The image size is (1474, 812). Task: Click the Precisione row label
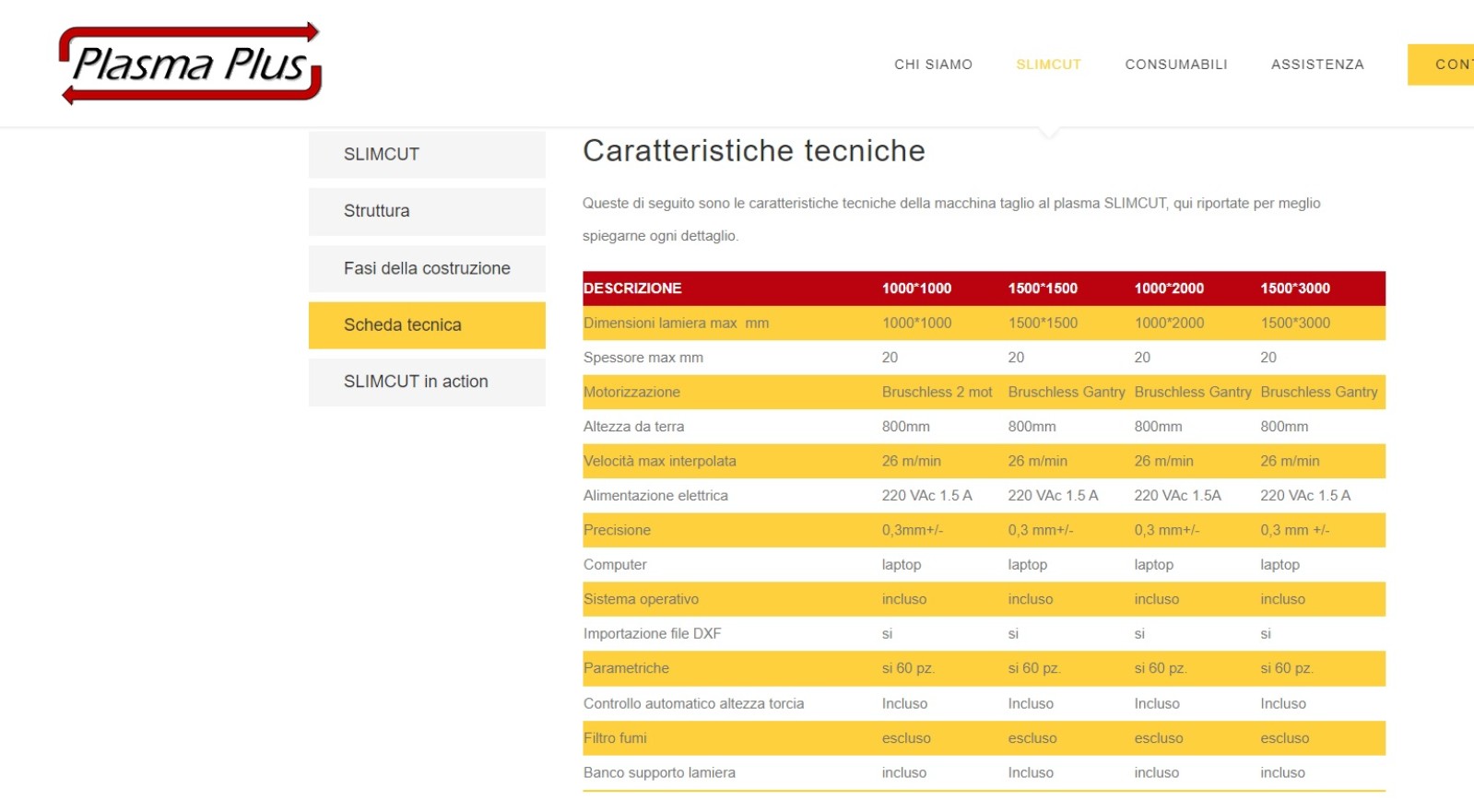[617, 531]
